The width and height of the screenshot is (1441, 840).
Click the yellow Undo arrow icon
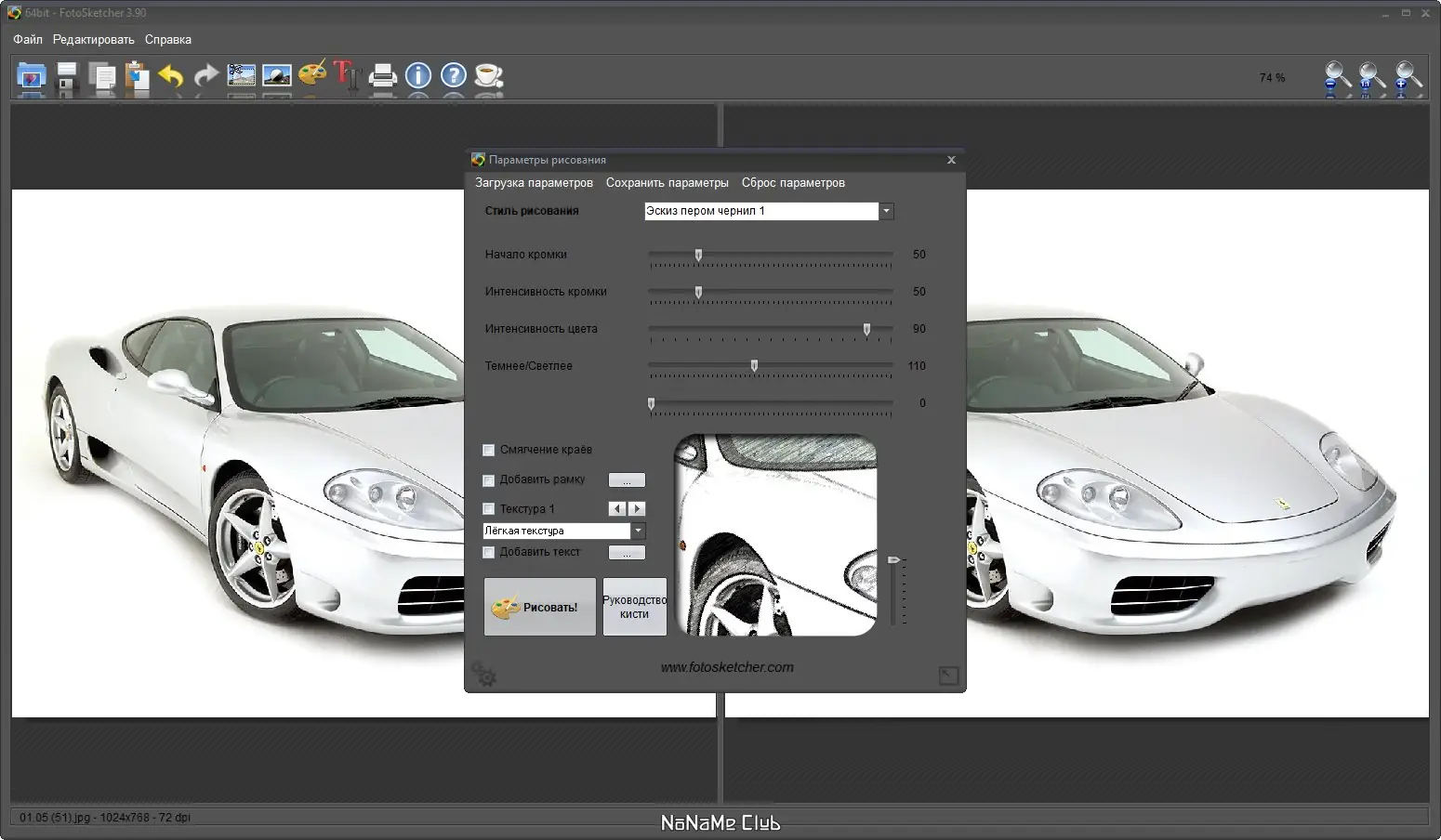coord(171,75)
